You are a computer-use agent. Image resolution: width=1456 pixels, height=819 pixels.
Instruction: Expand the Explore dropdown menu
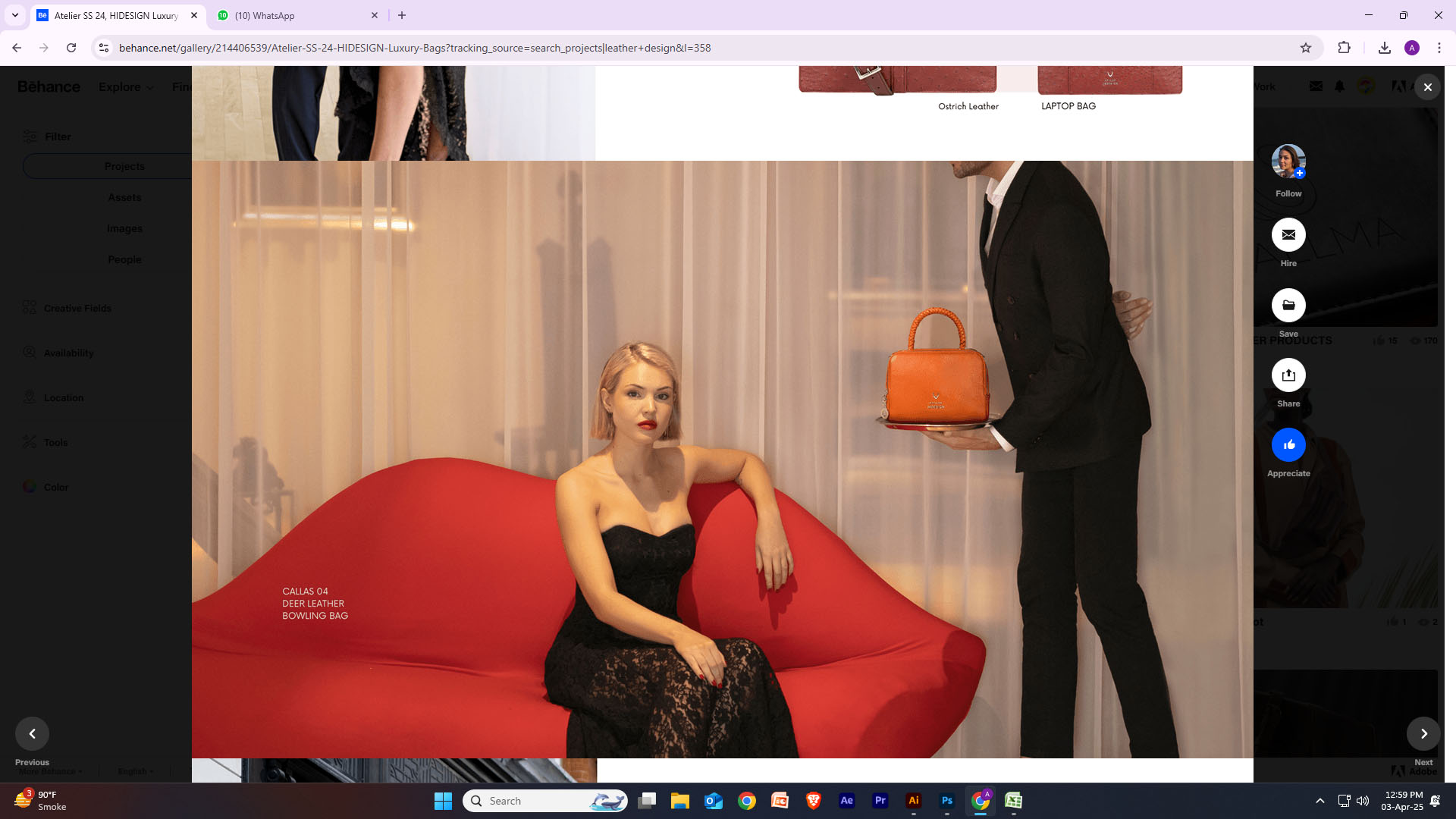(126, 87)
